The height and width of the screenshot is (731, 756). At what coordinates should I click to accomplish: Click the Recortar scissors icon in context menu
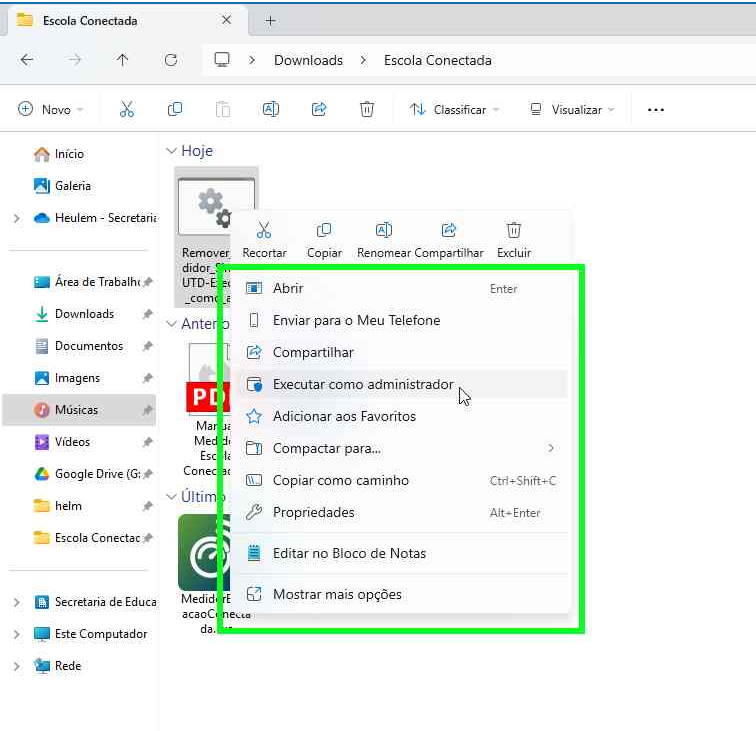(264, 231)
